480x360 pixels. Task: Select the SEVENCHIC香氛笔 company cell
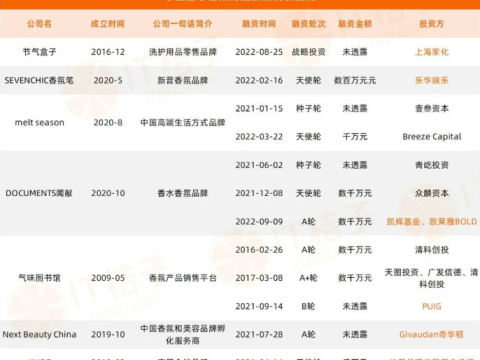[x=39, y=80]
